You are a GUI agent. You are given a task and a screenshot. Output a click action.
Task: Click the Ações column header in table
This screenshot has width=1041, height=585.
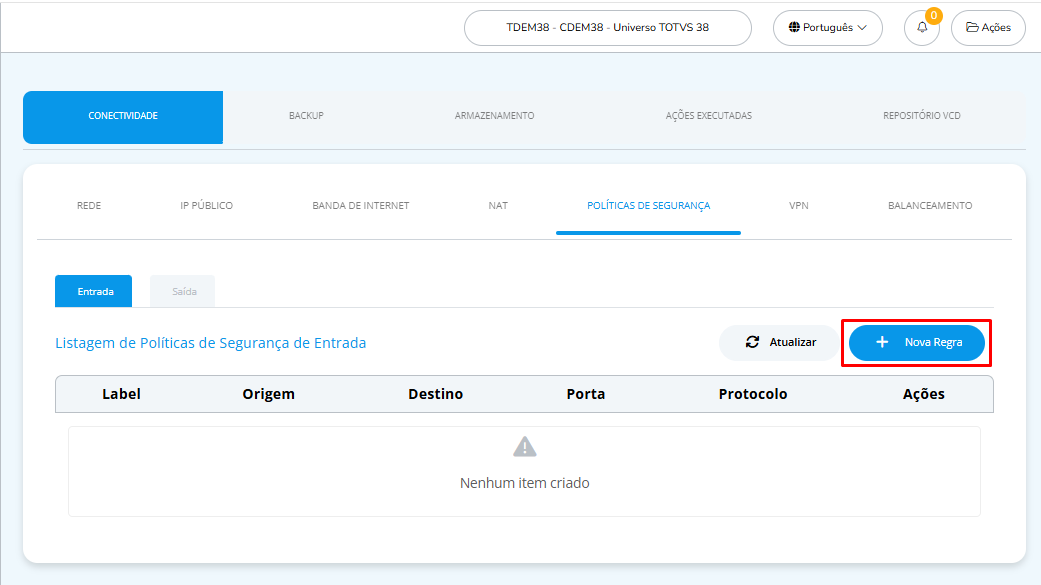[923, 394]
